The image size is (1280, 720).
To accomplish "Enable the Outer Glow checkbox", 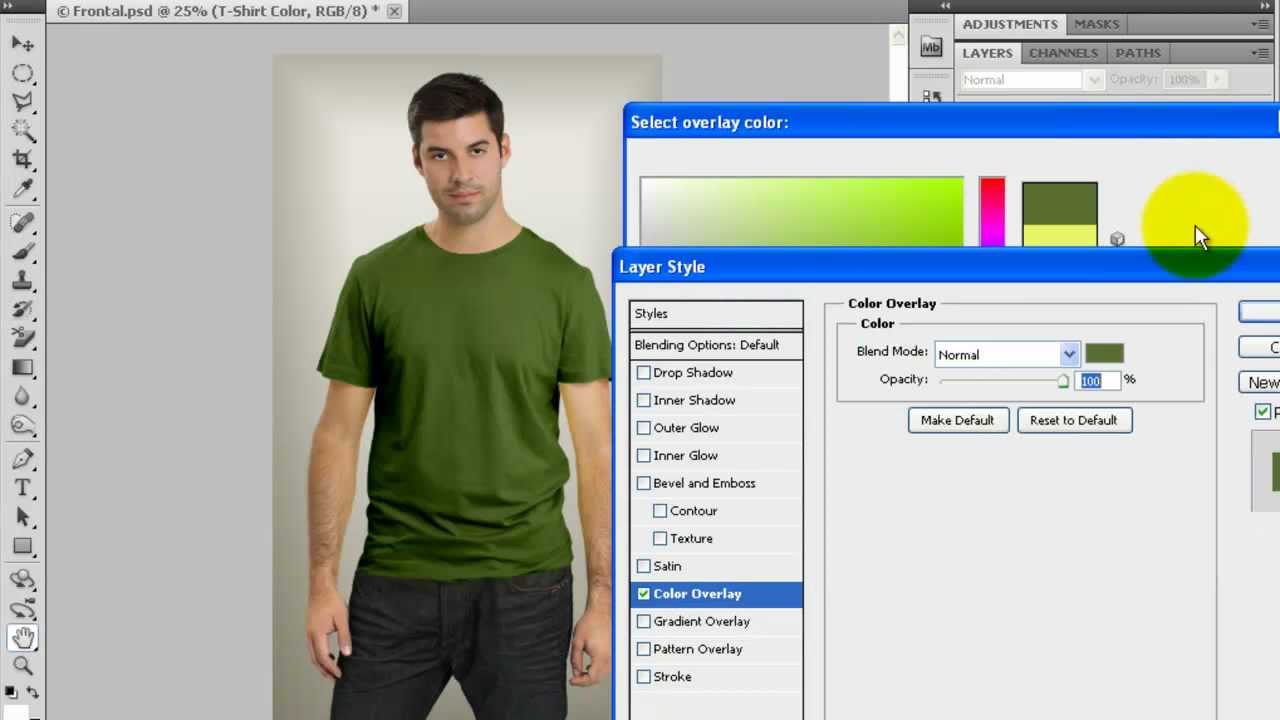I will [x=644, y=428].
